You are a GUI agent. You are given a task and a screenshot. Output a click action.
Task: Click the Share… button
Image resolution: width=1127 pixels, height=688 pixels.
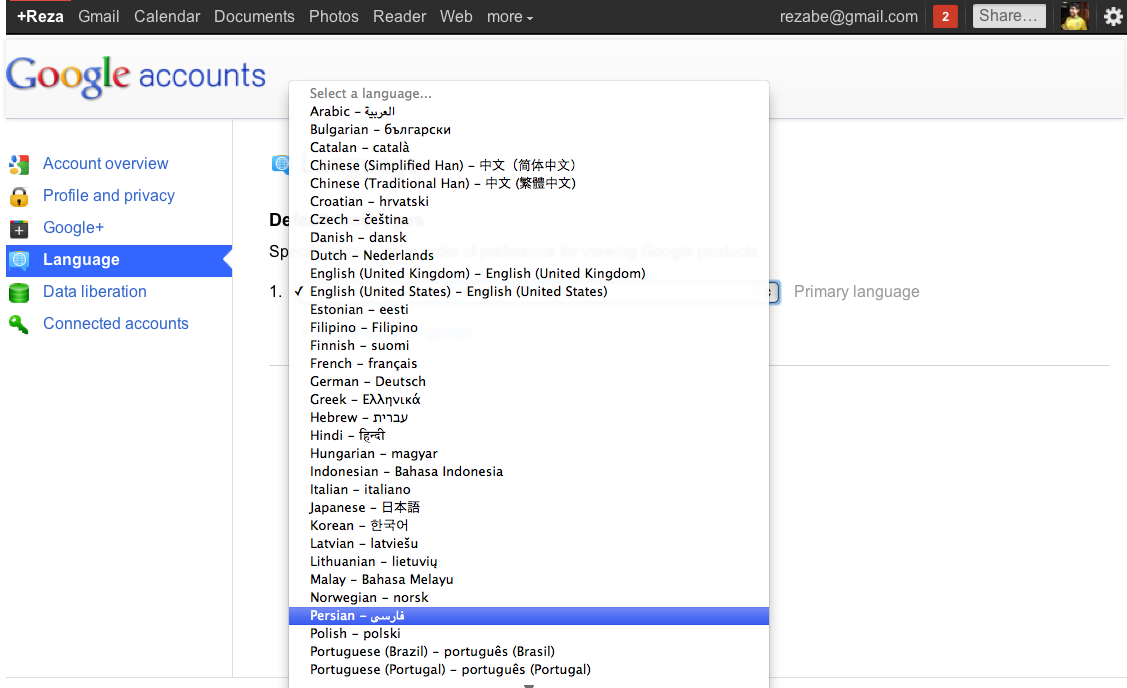pyautogui.click(x=1009, y=16)
